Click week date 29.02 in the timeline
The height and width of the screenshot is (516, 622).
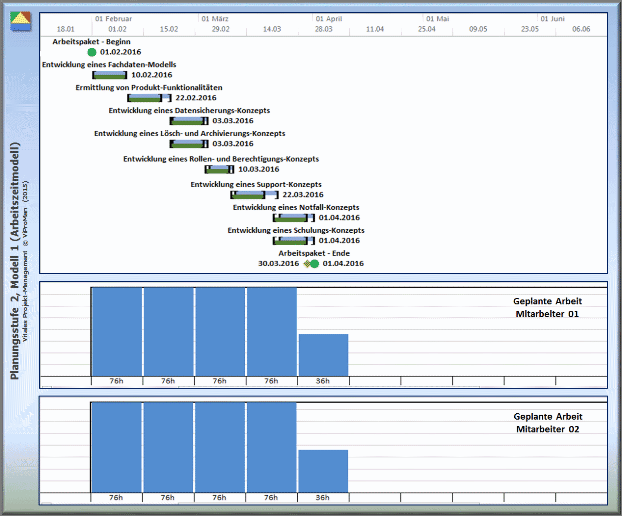click(x=221, y=29)
